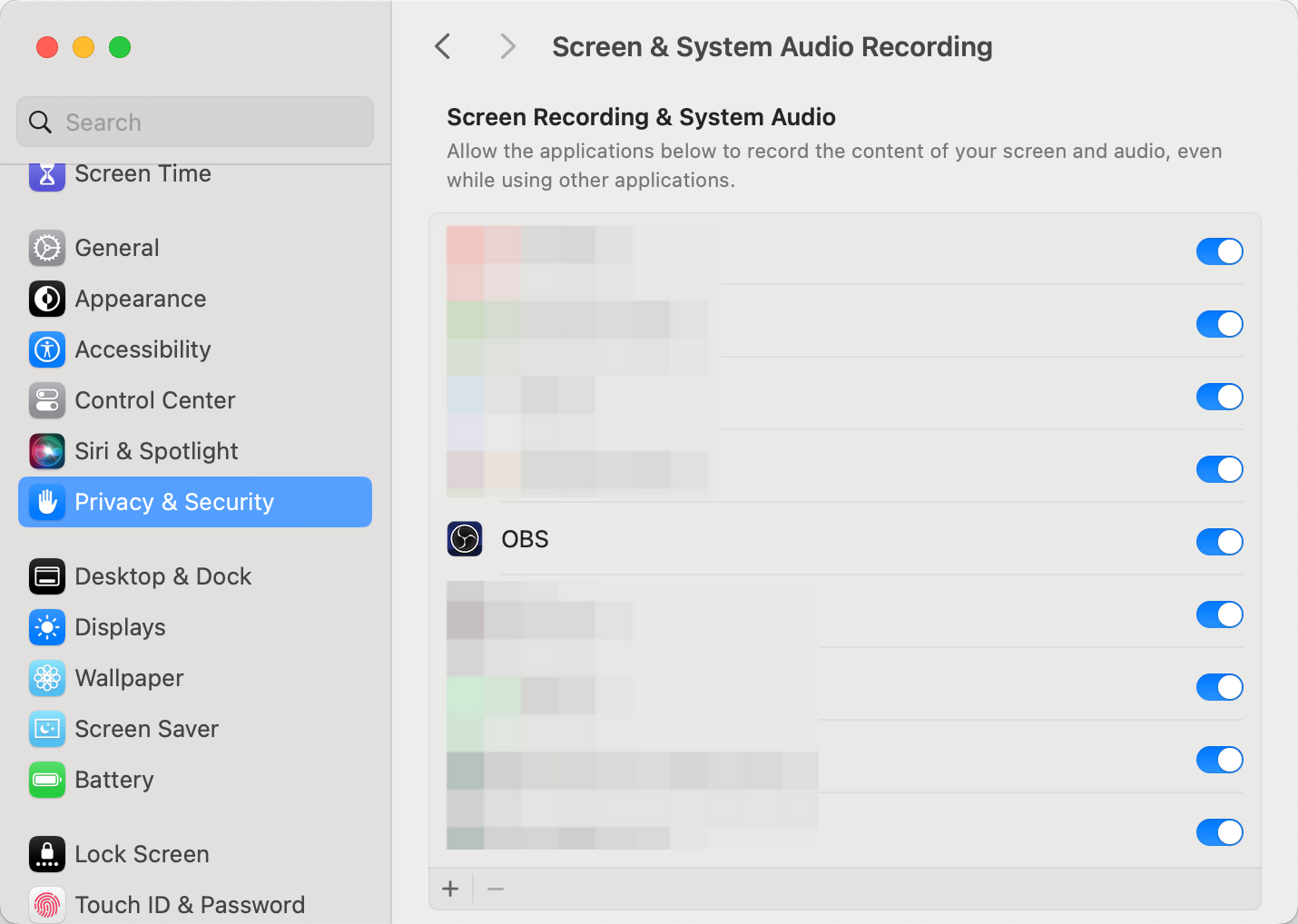Open Siri & Spotlight settings
The width and height of the screenshot is (1298, 924).
[x=154, y=451]
